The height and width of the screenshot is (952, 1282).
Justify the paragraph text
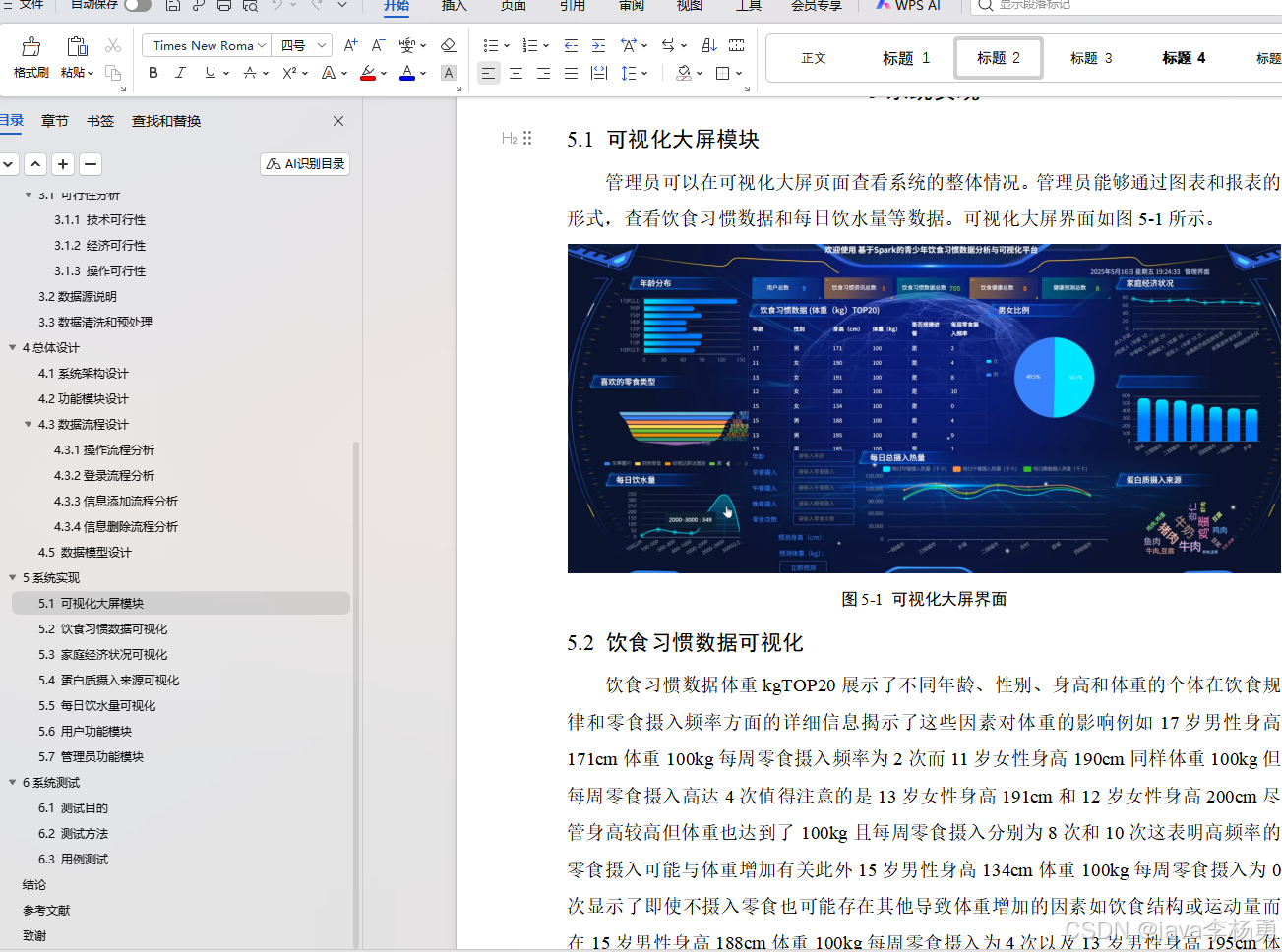tap(571, 73)
